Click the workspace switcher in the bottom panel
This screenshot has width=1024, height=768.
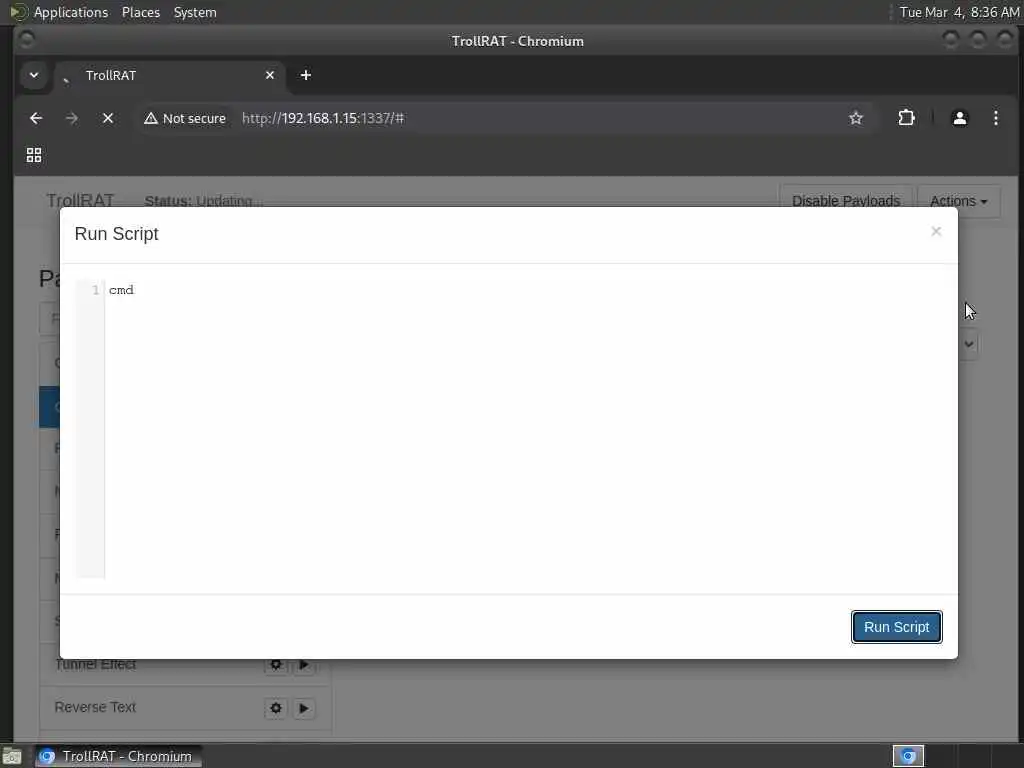click(908, 756)
